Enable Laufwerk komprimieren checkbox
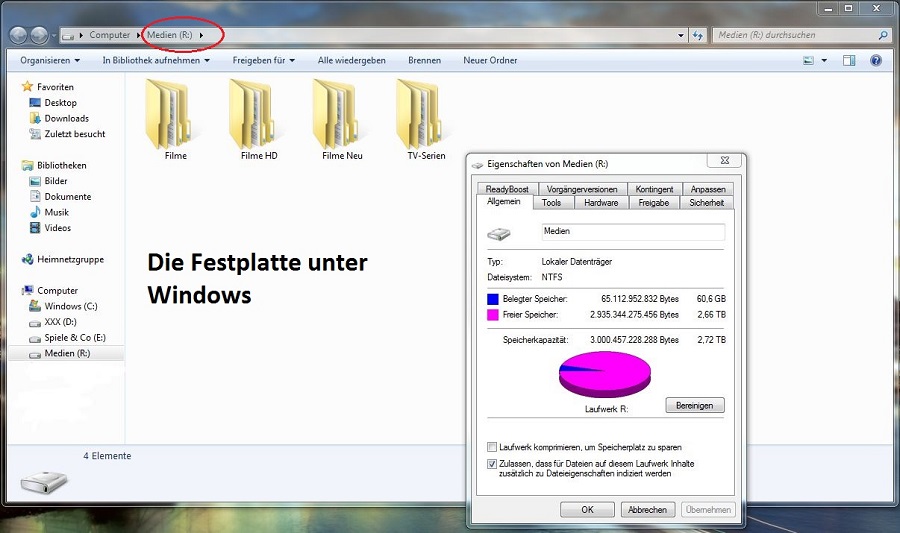900x533 pixels. (492, 447)
